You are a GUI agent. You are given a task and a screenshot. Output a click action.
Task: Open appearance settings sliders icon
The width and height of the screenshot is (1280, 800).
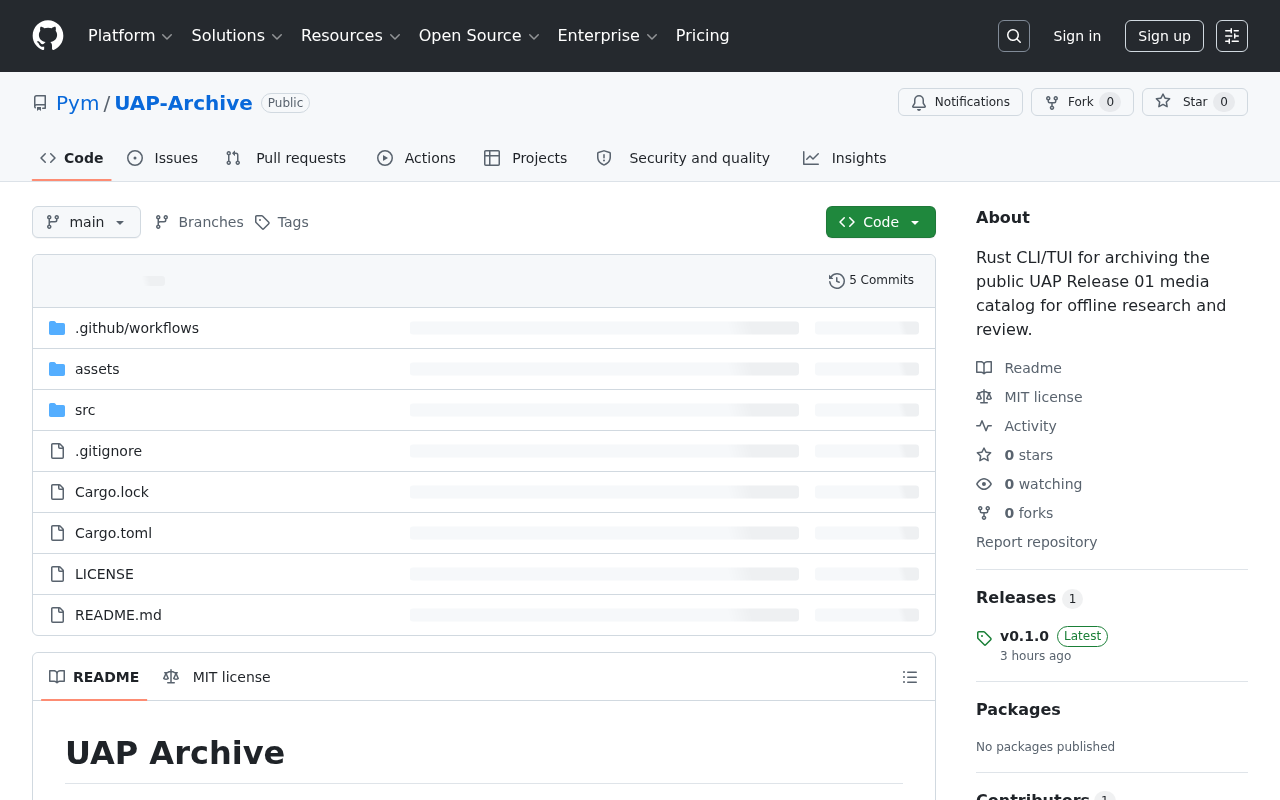tap(1232, 36)
